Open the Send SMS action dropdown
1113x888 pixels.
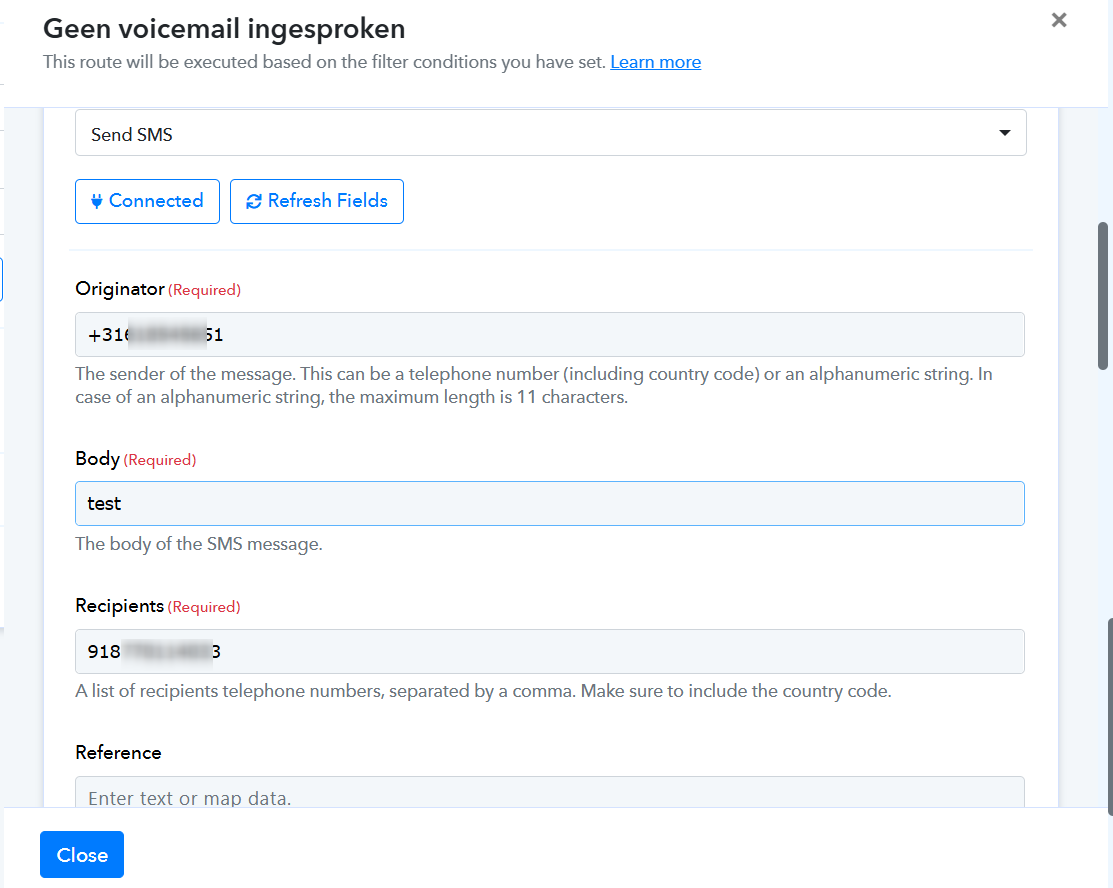point(550,134)
